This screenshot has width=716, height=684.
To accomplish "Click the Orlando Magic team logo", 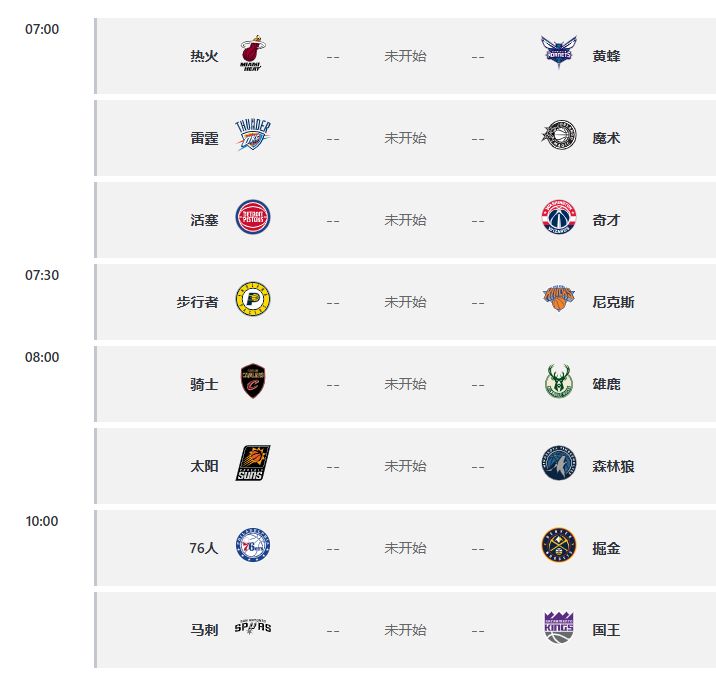I will click(x=558, y=137).
